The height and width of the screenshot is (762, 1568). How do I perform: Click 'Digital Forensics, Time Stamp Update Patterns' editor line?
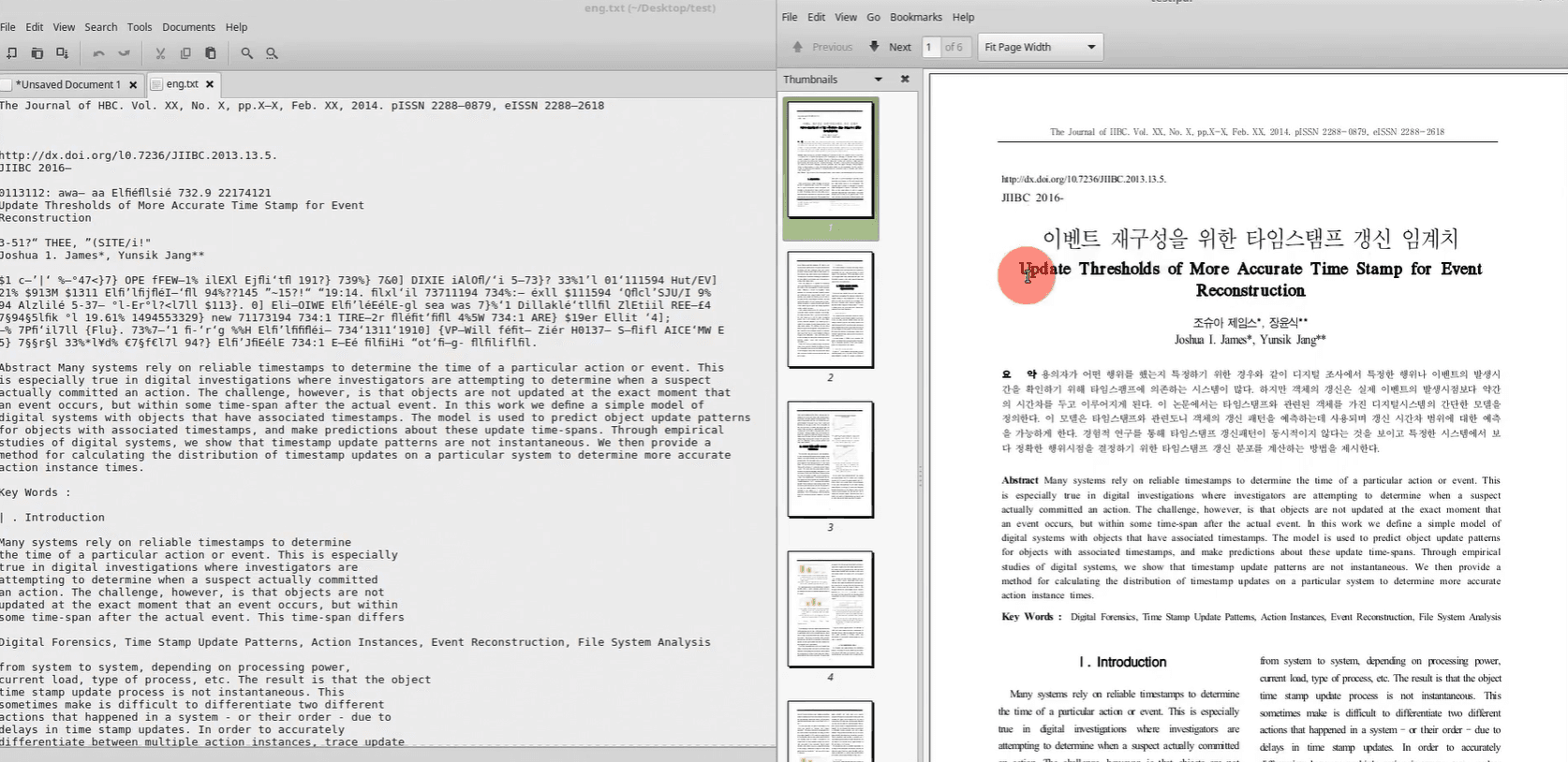pyautogui.click(x=355, y=642)
